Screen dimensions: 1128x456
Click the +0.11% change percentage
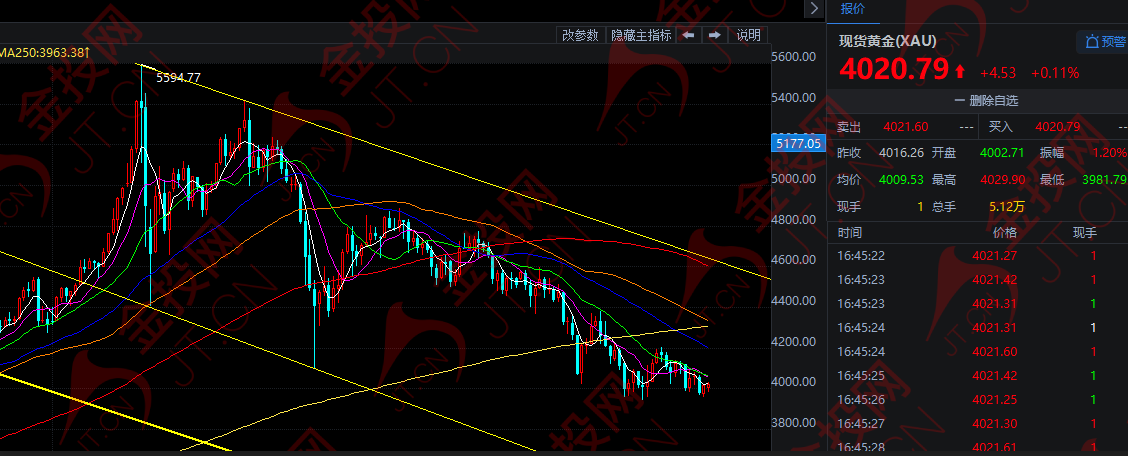(x=1055, y=73)
